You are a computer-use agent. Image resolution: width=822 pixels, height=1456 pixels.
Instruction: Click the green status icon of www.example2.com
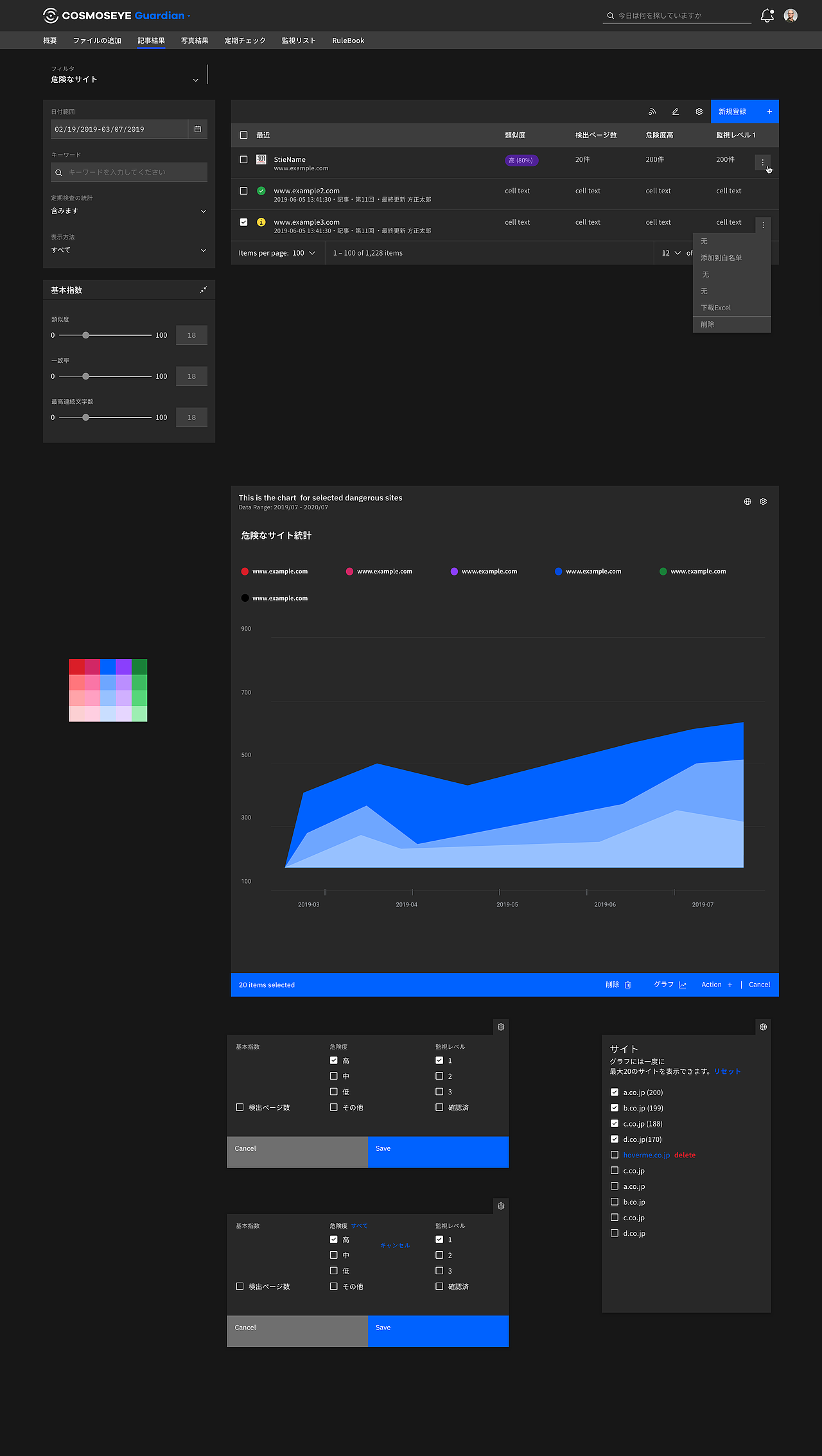[261, 191]
